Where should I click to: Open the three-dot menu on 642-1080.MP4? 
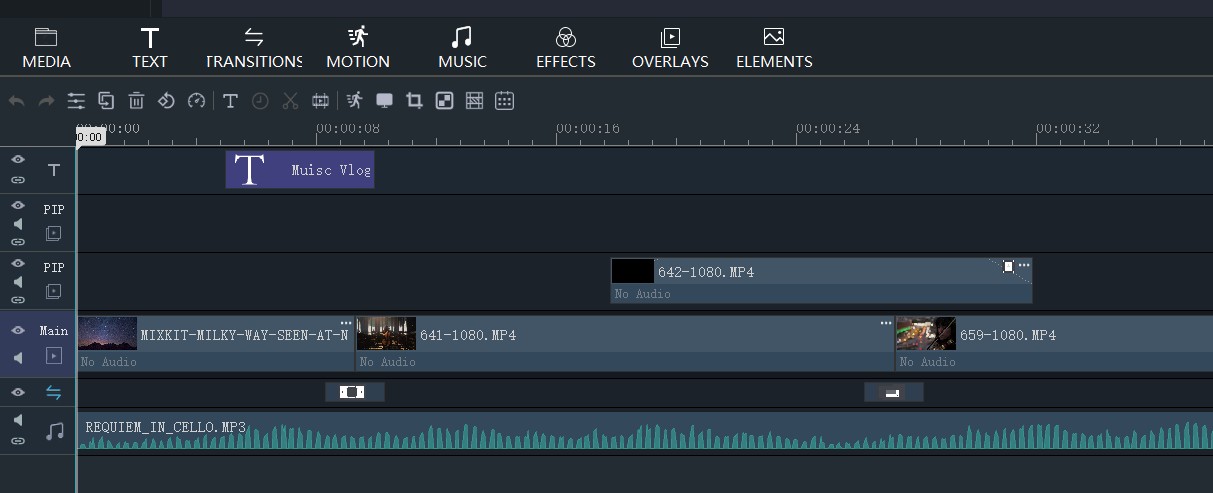pos(1024,266)
